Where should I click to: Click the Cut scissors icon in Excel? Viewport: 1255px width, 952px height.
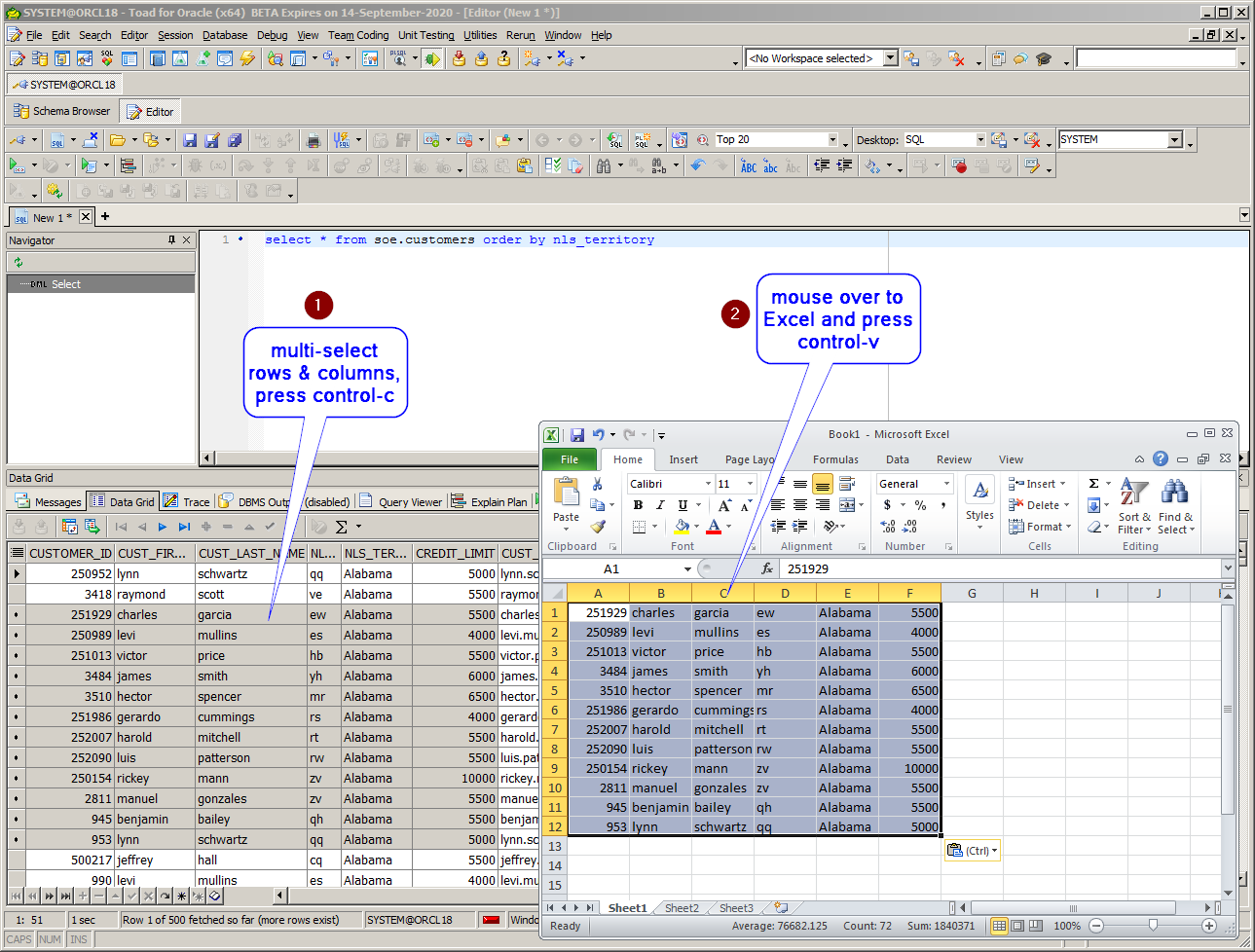(598, 484)
